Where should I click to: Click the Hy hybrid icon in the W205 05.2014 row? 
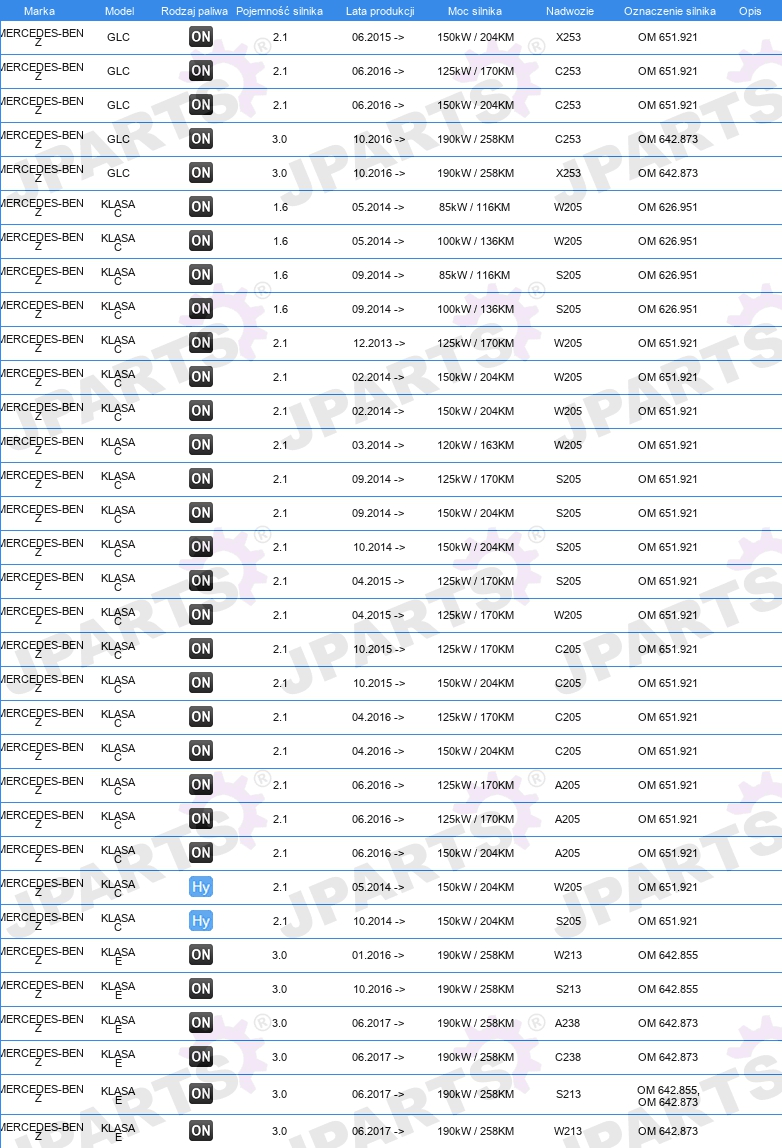click(201, 887)
